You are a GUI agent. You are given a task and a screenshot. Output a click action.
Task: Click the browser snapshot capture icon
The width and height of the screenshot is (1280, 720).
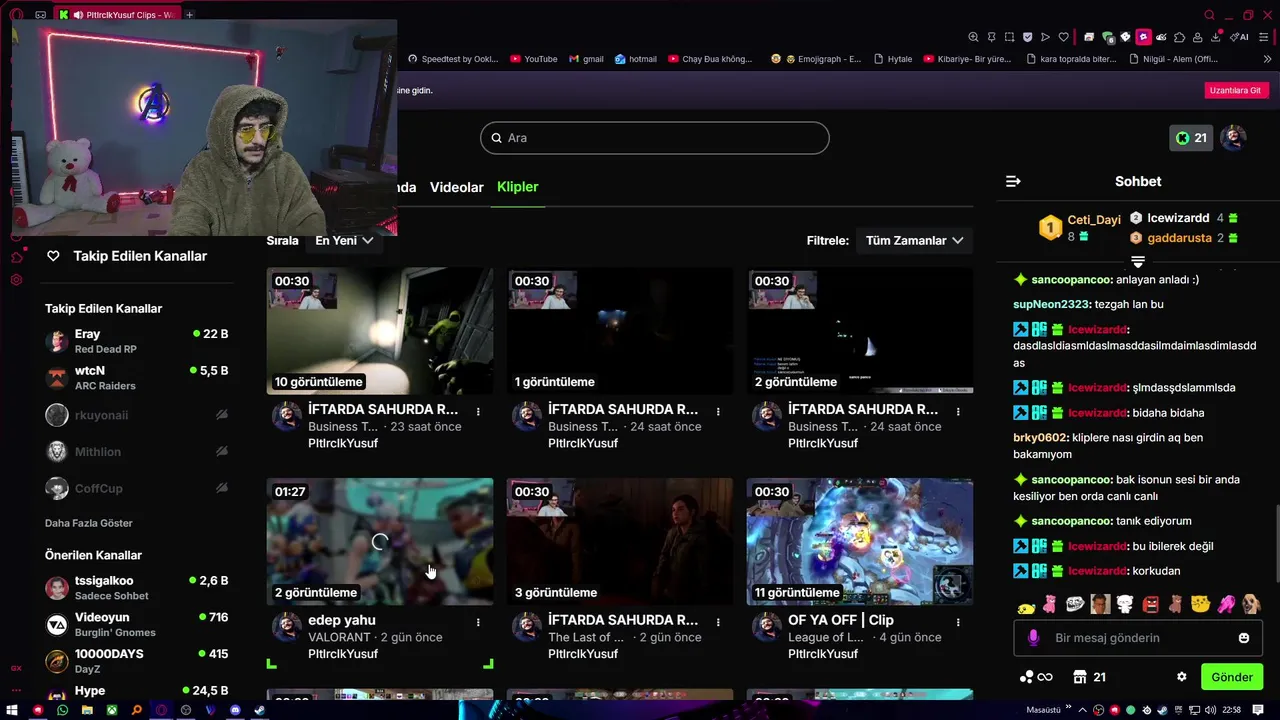[x=1009, y=37]
